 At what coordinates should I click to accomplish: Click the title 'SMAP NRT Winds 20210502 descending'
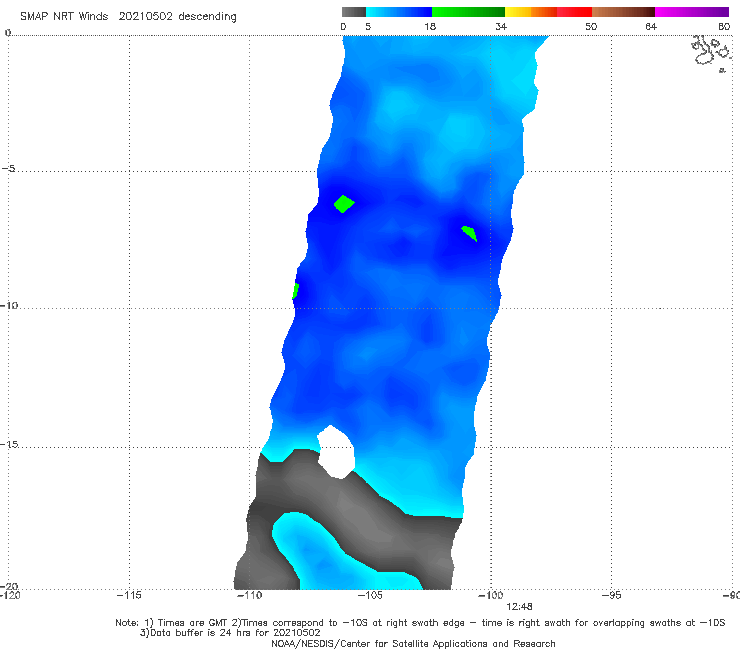128,16
